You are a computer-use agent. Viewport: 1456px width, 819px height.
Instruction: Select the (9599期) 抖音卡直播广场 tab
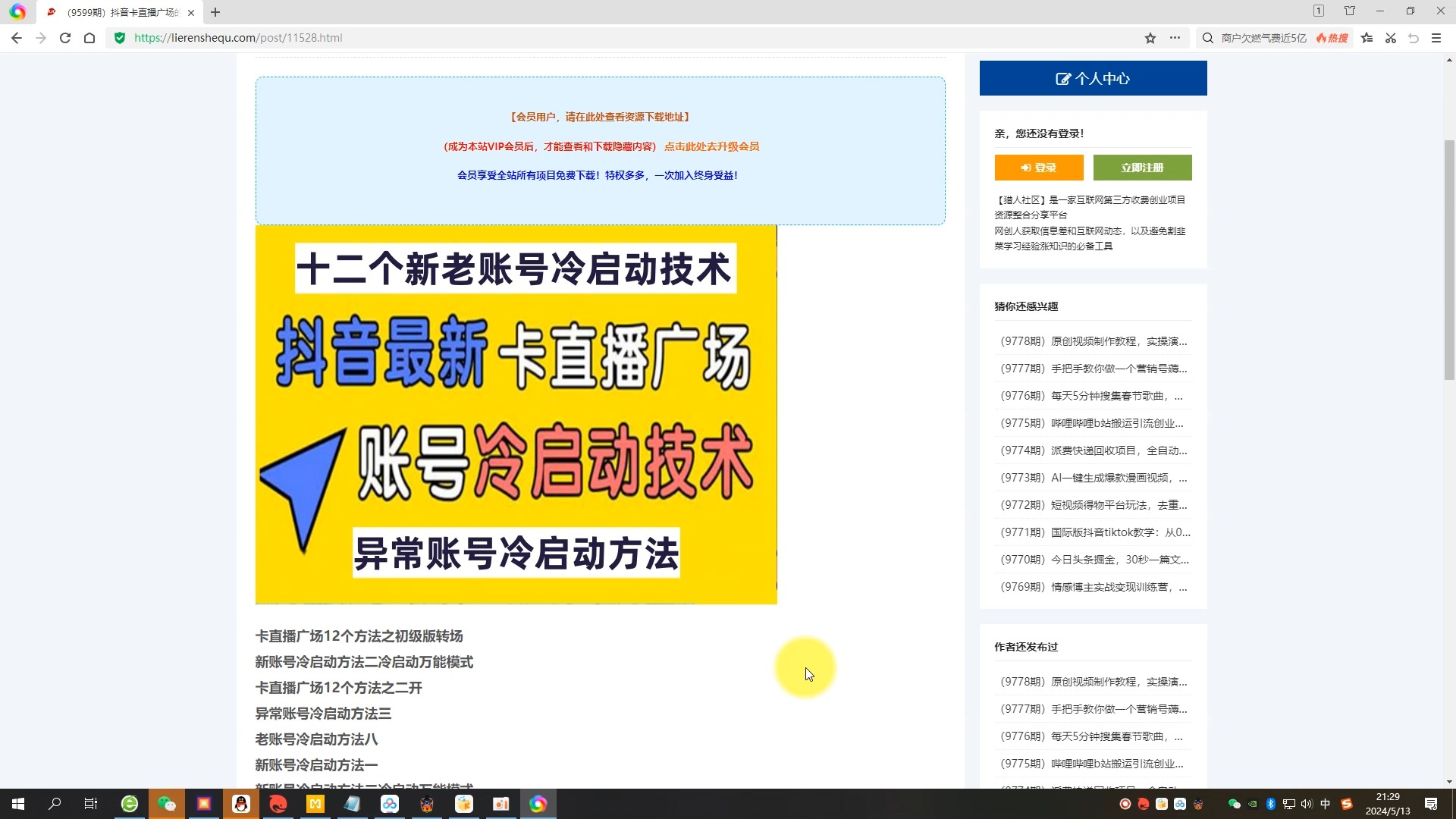pos(120,12)
